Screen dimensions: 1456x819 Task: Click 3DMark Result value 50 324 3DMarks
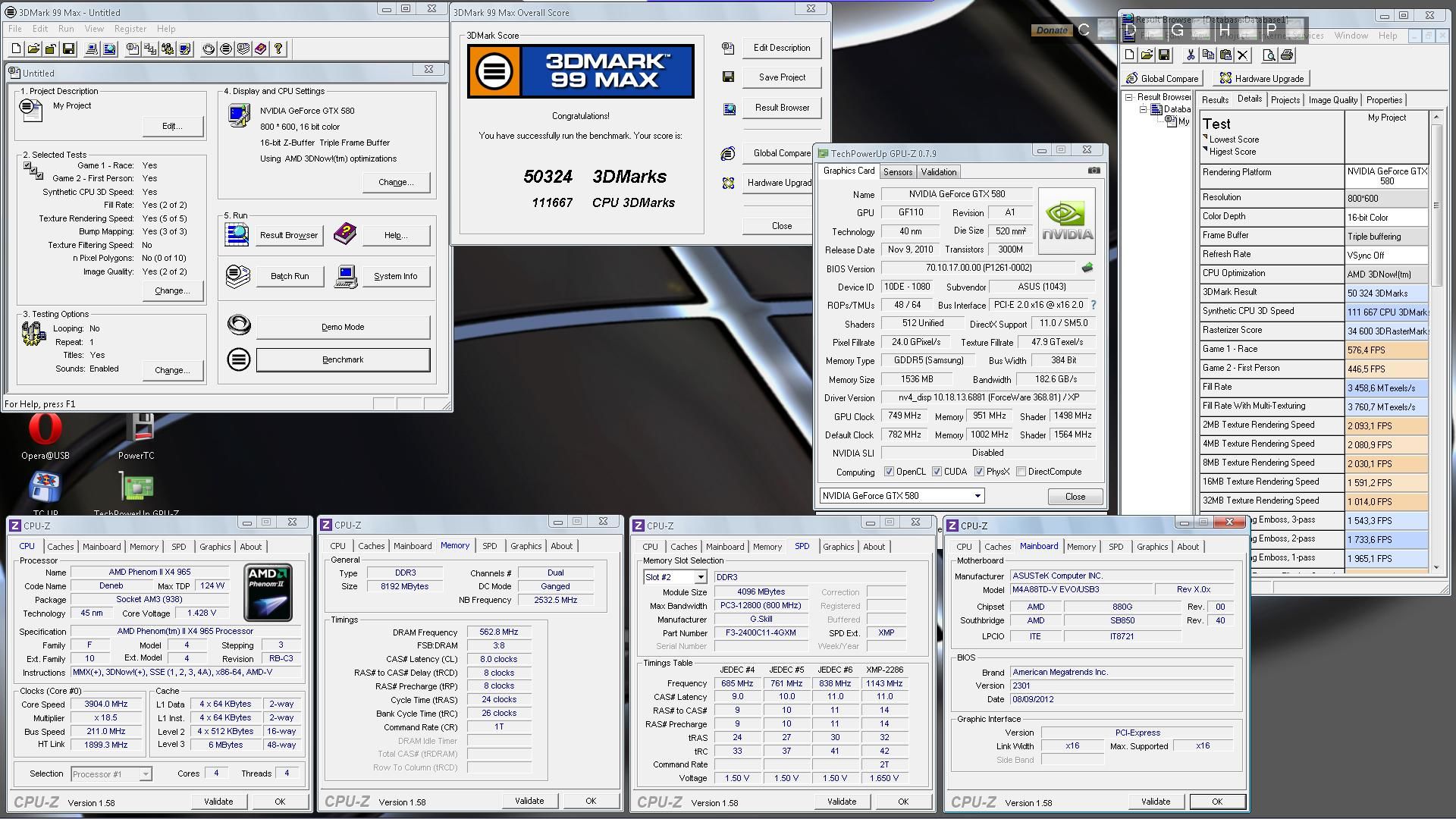click(1387, 293)
